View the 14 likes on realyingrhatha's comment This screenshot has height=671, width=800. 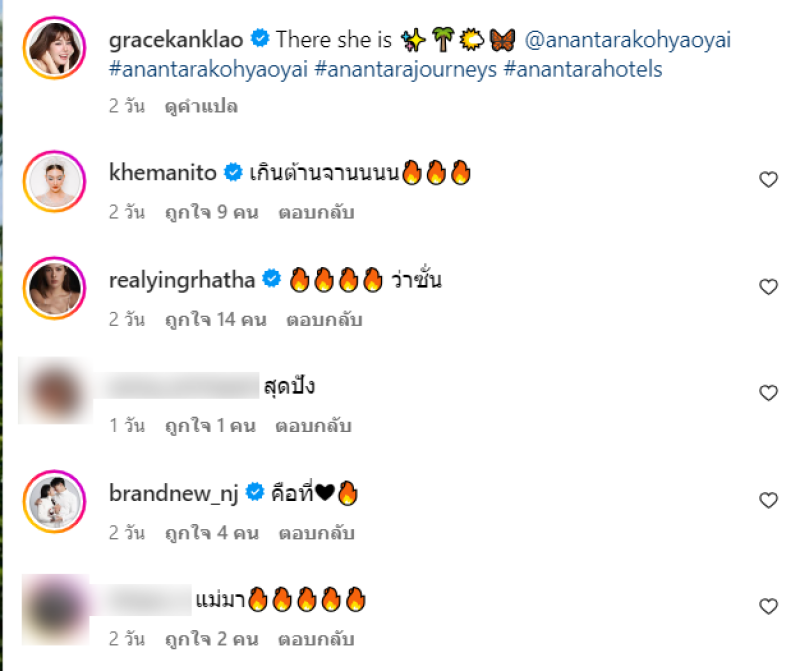[x=216, y=319]
